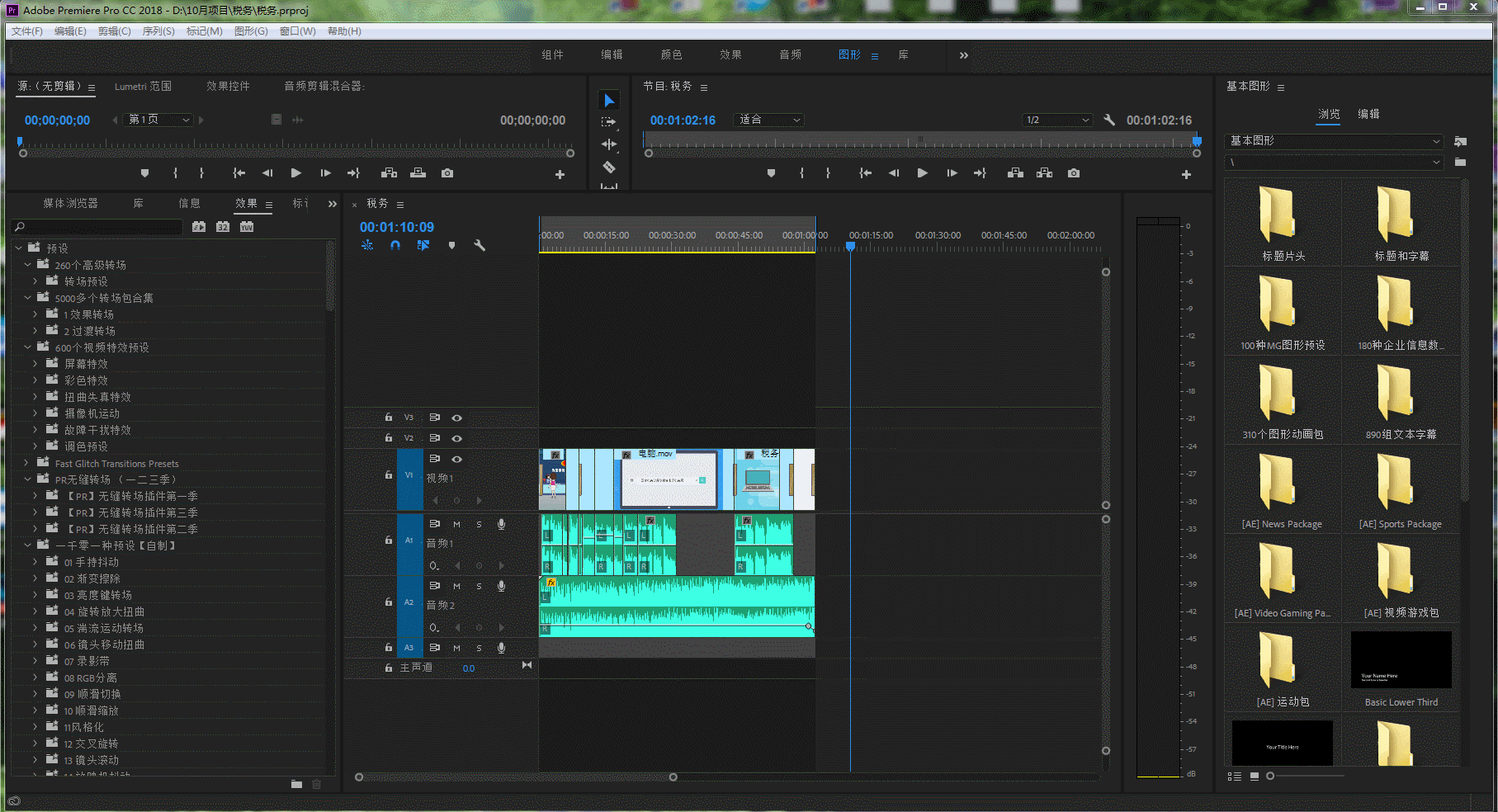This screenshot has height=812, width=1498.
Task: Open playback resolution 1/2 dropdown
Action: [x=1056, y=120]
